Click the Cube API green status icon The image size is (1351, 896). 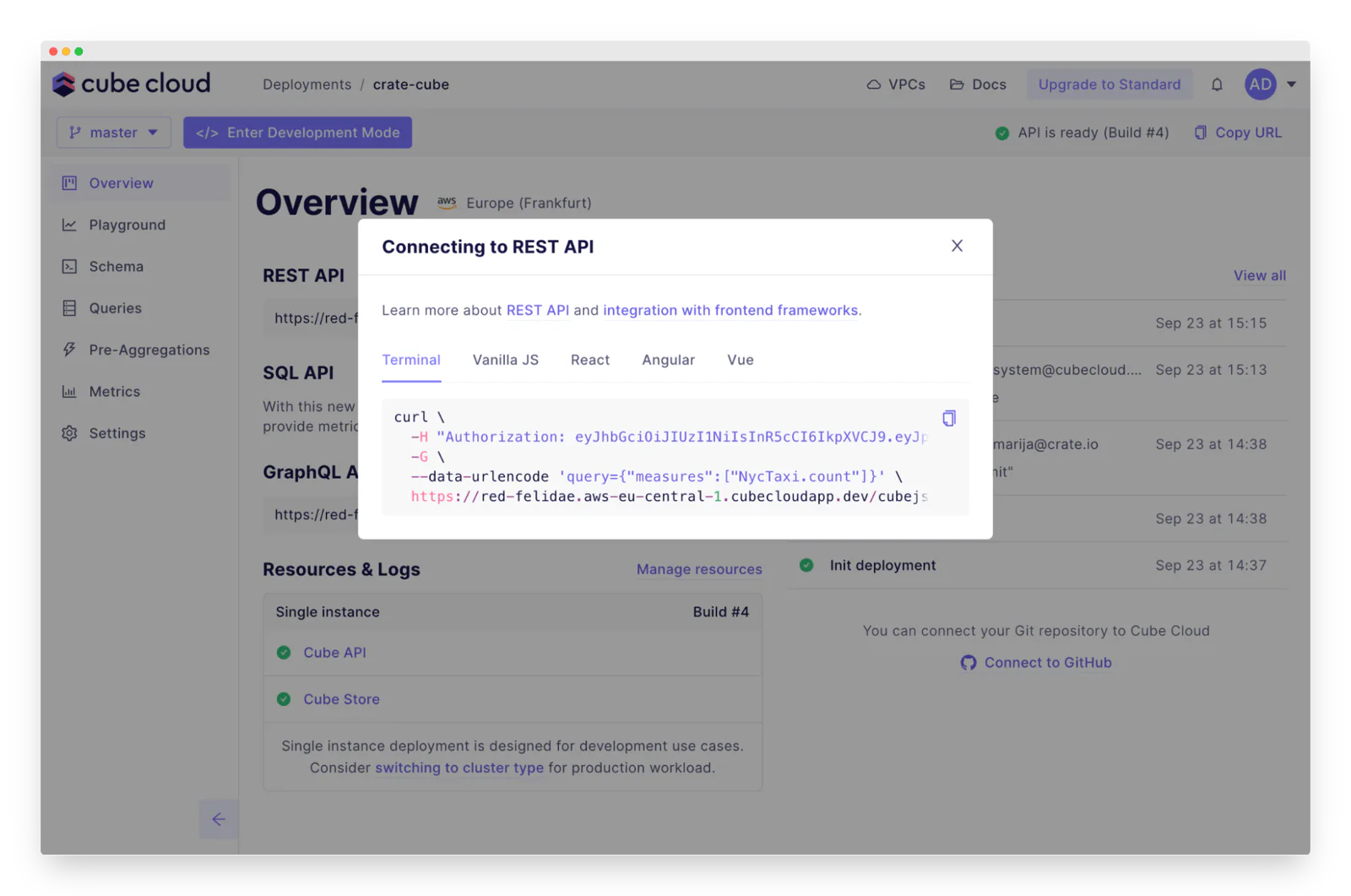click(284, 653)
